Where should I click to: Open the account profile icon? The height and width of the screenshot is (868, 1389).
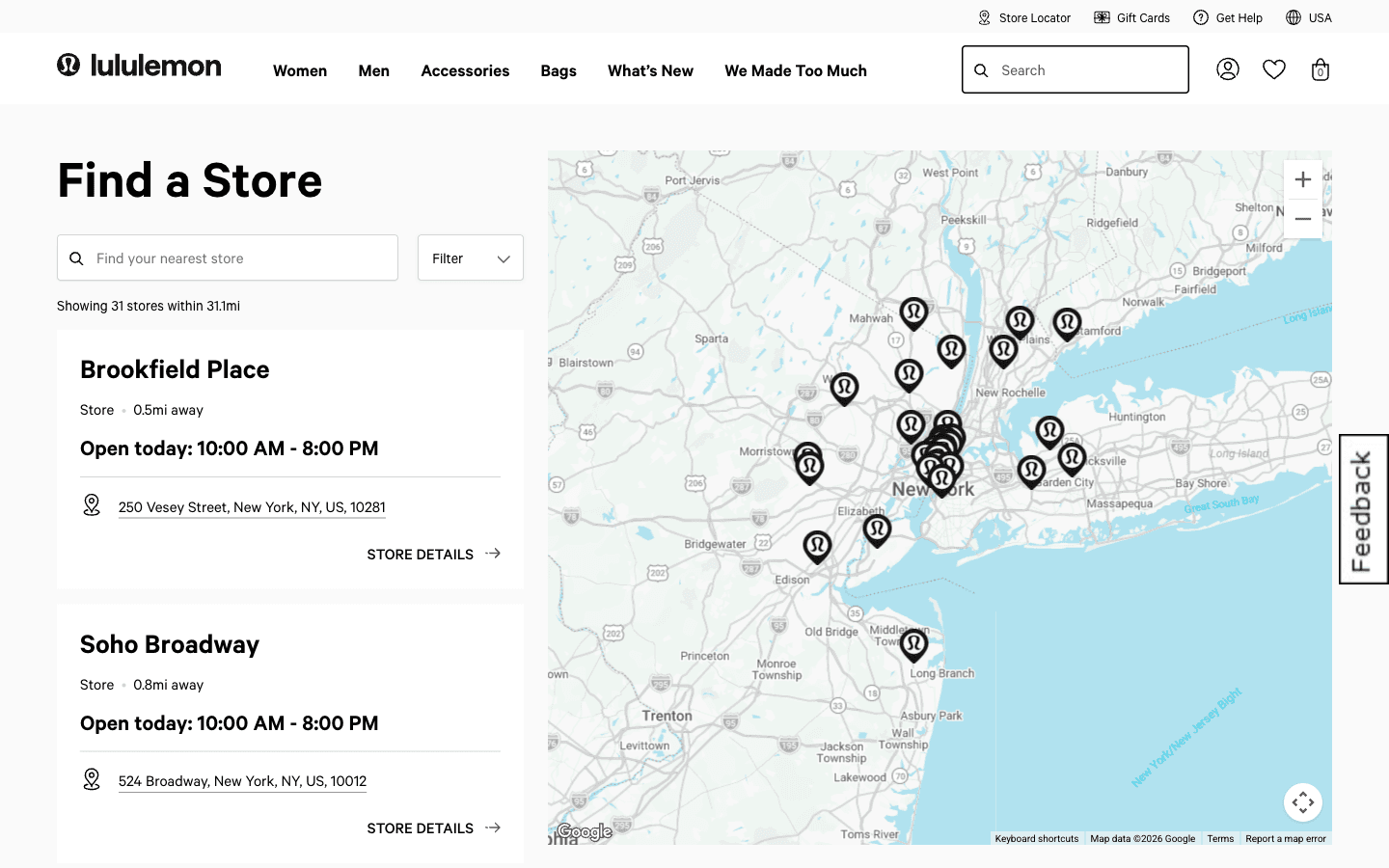1227,68
